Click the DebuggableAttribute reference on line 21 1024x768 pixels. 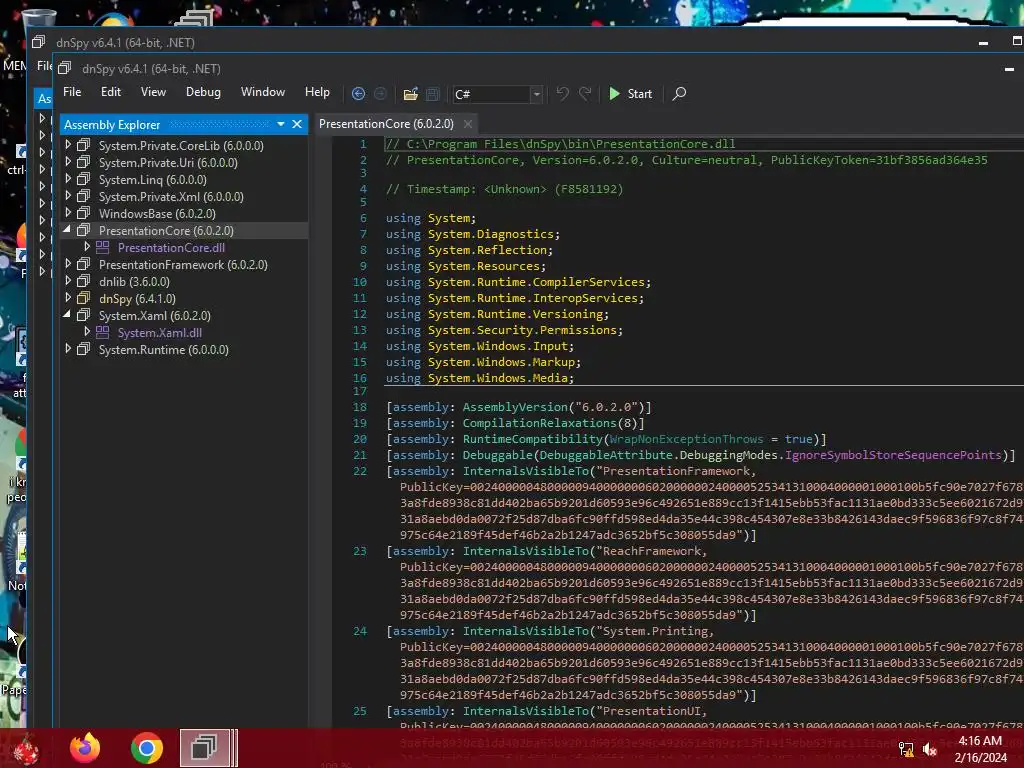(606, 455)
